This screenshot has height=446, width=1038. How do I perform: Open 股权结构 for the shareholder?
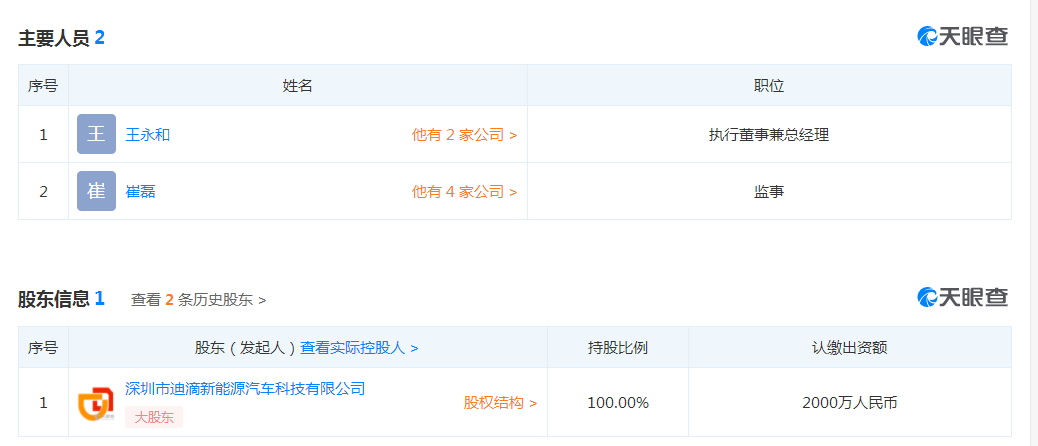[500, 402]
